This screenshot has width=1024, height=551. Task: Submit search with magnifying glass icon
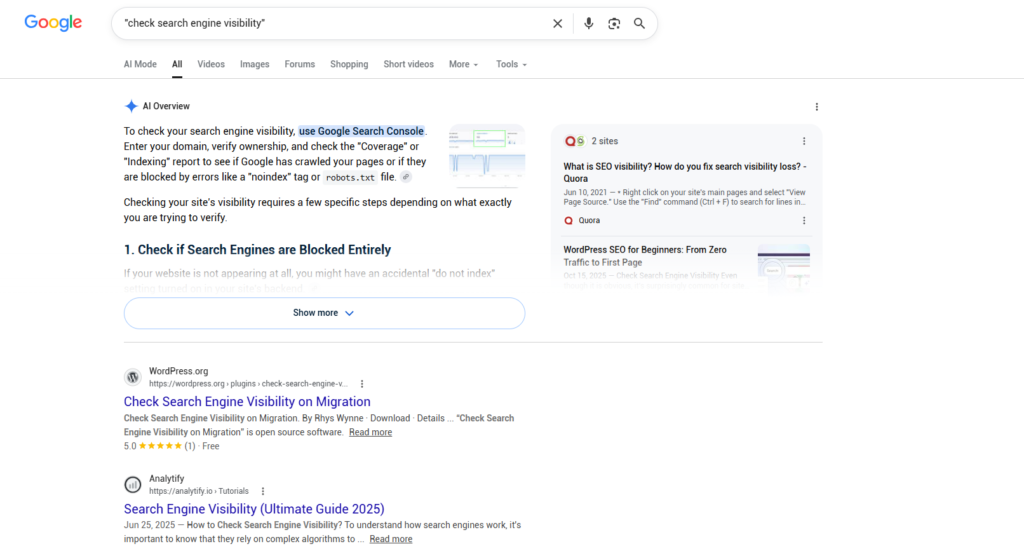pyautogui.click(x=639, y=24)
